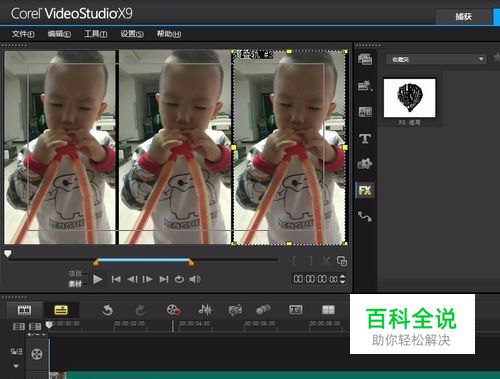Screen dimensions: 500x379
Task: Click the timeline ruler at 00:00:06:00
Action: pyautogui.click(x=260, y=324)
